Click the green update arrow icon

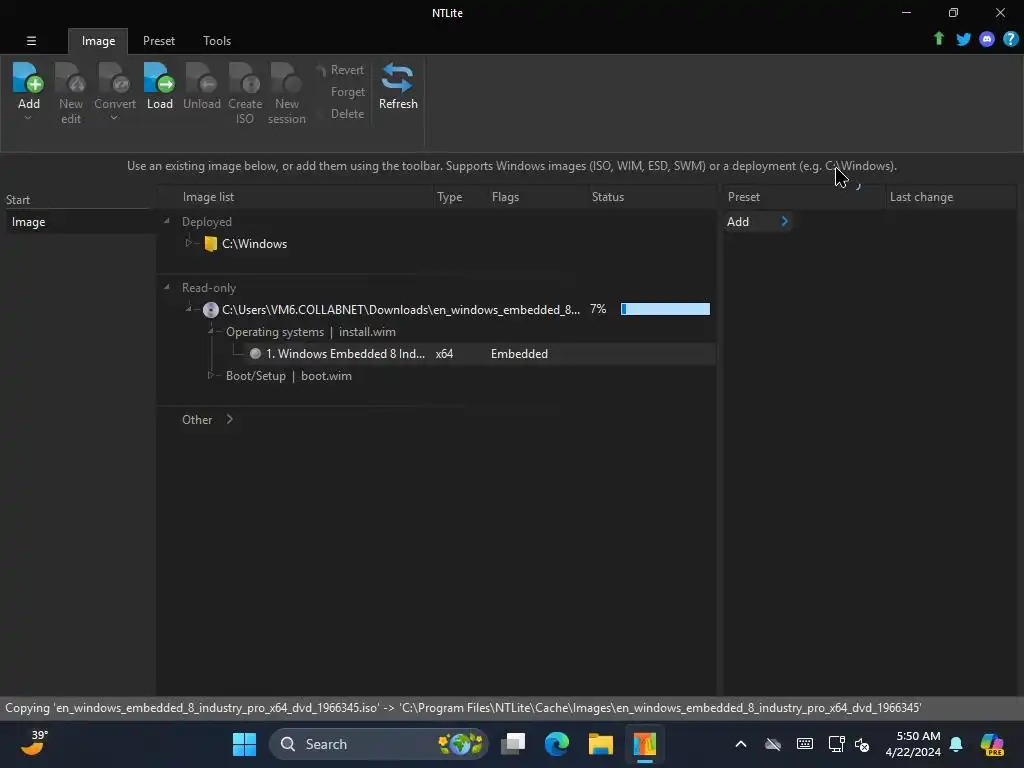click(938, 39)
